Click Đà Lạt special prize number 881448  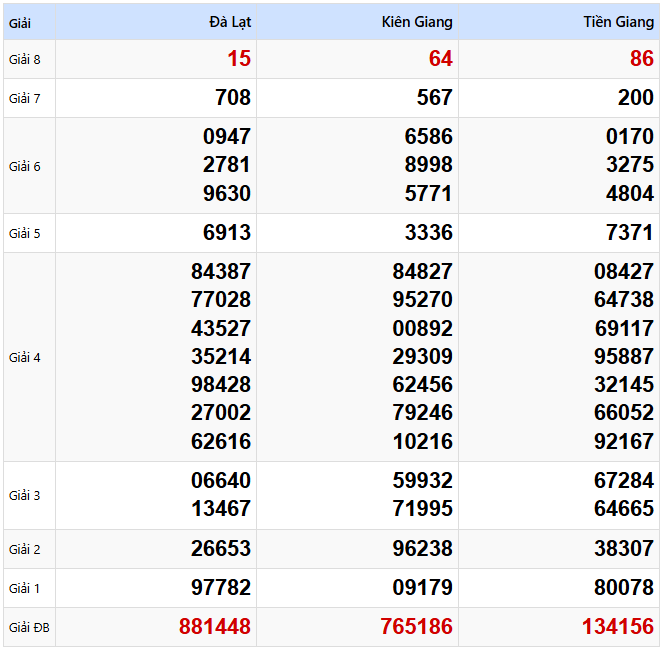[x=215, y=627]
